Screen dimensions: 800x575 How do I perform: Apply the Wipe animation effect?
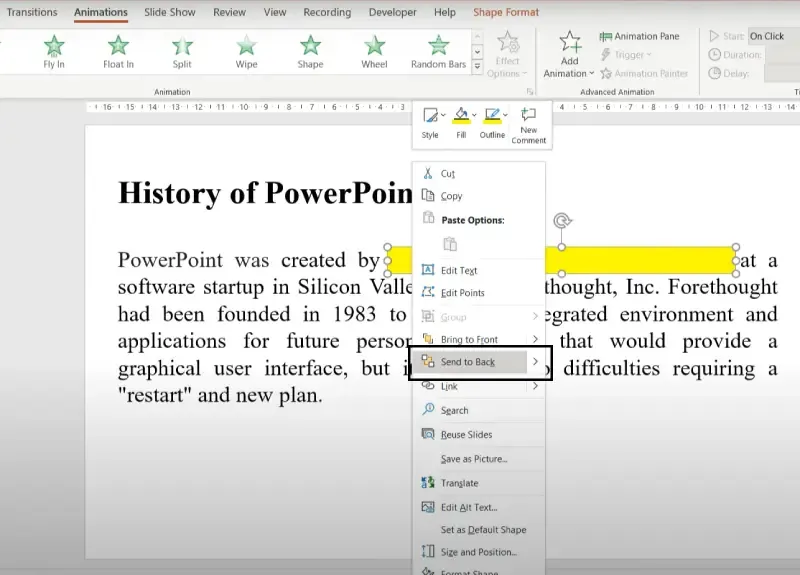coord(246,52)
